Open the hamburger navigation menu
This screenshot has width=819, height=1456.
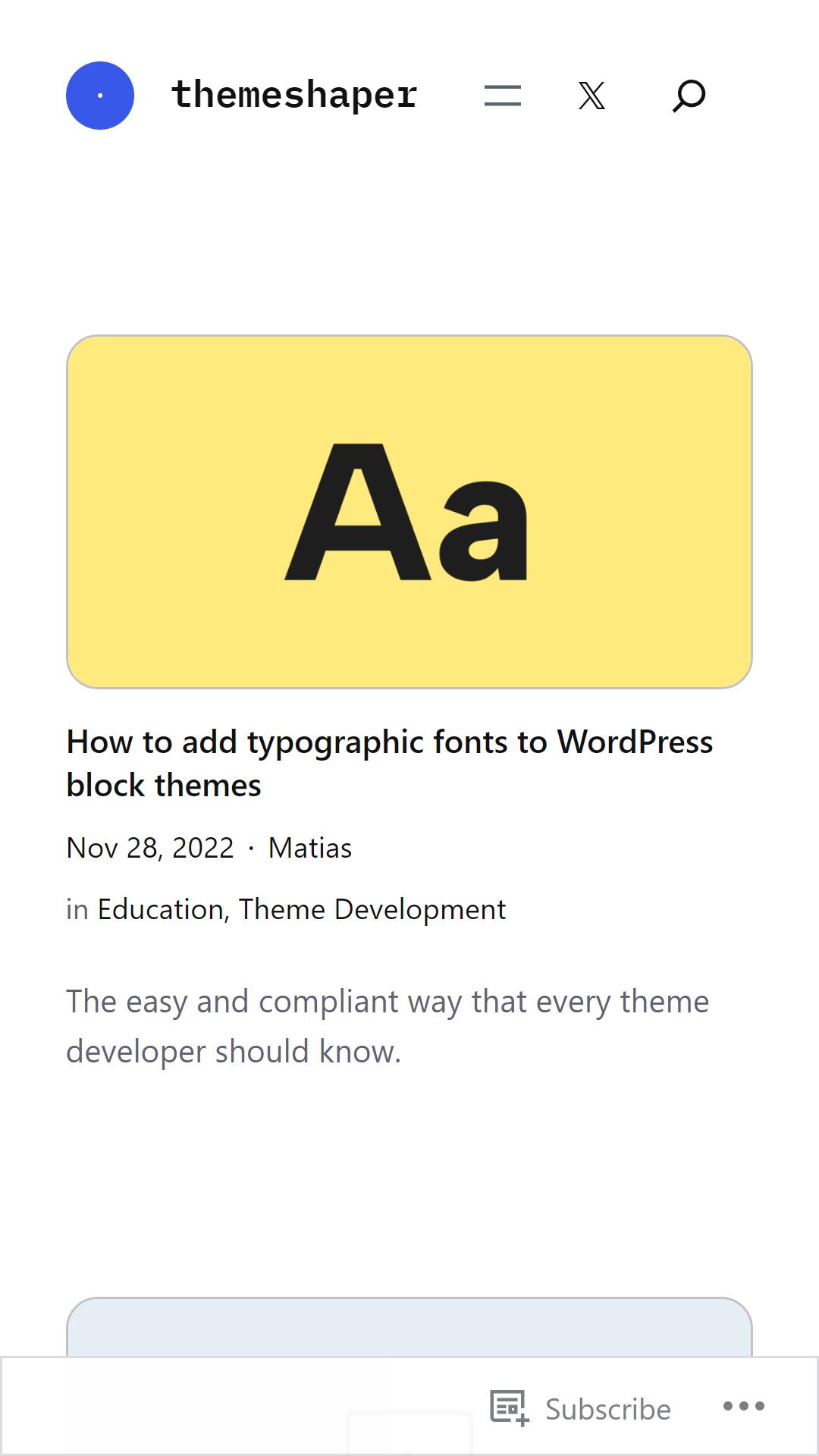503,96
